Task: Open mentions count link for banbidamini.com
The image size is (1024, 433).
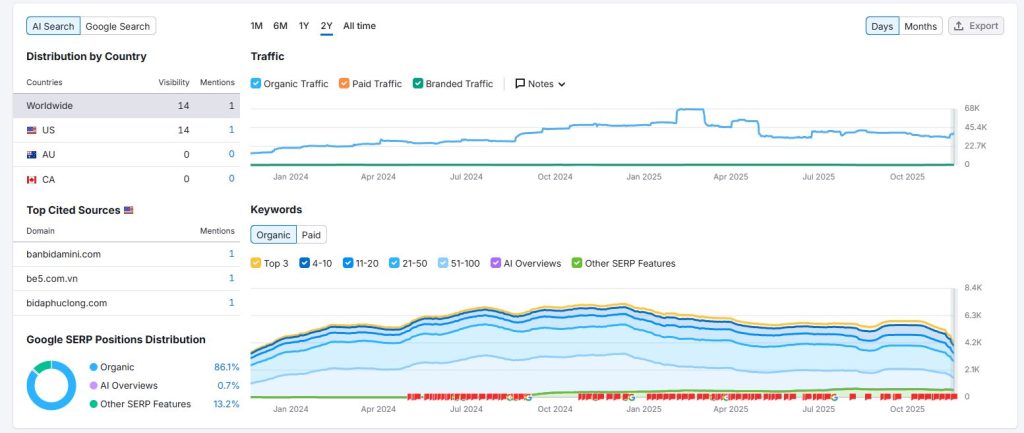Action: pyautogui.click(x=231, y=254)
